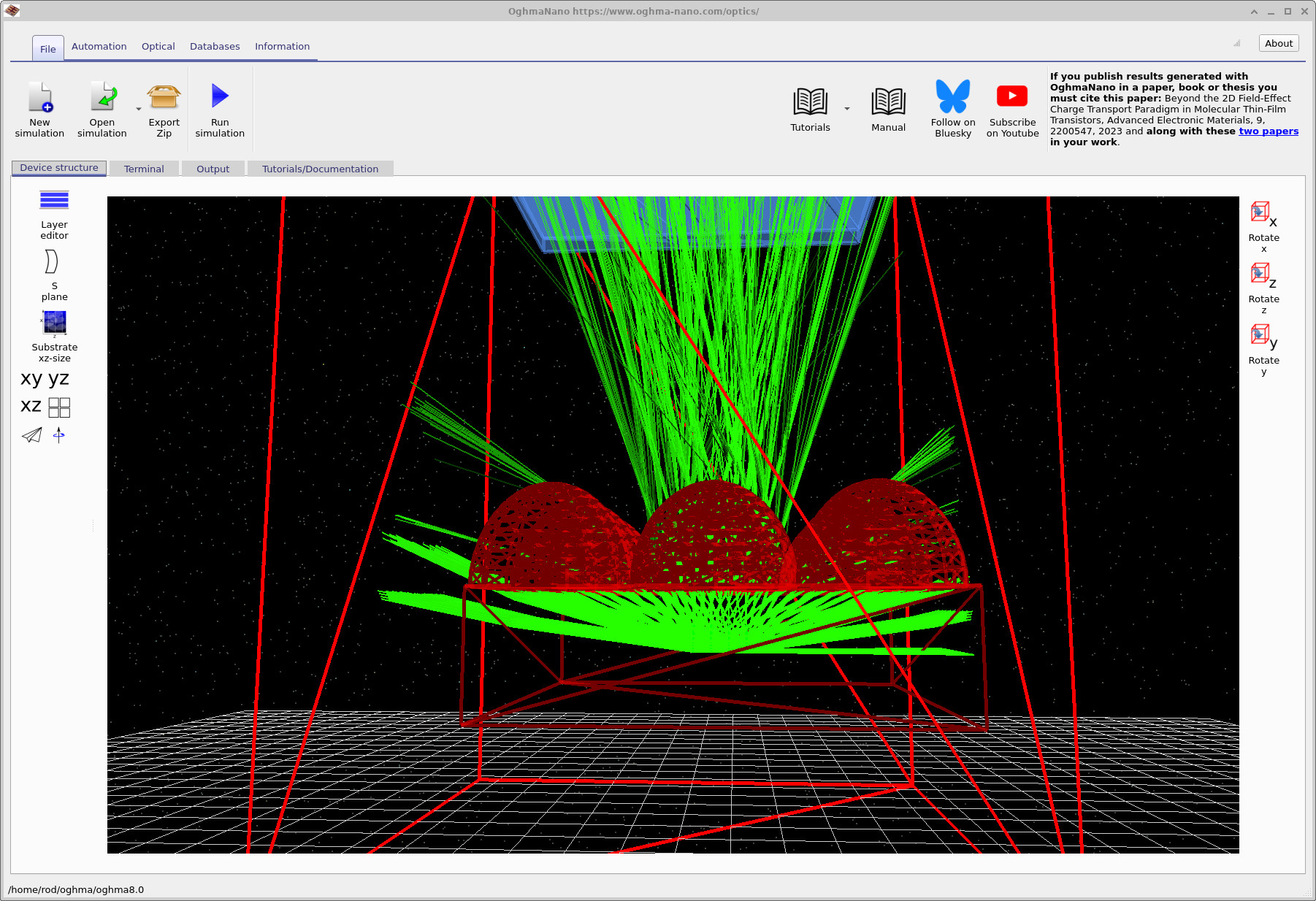
Task: Subscribe to the Youtube channel
Action: click(x=1011, y=108)
